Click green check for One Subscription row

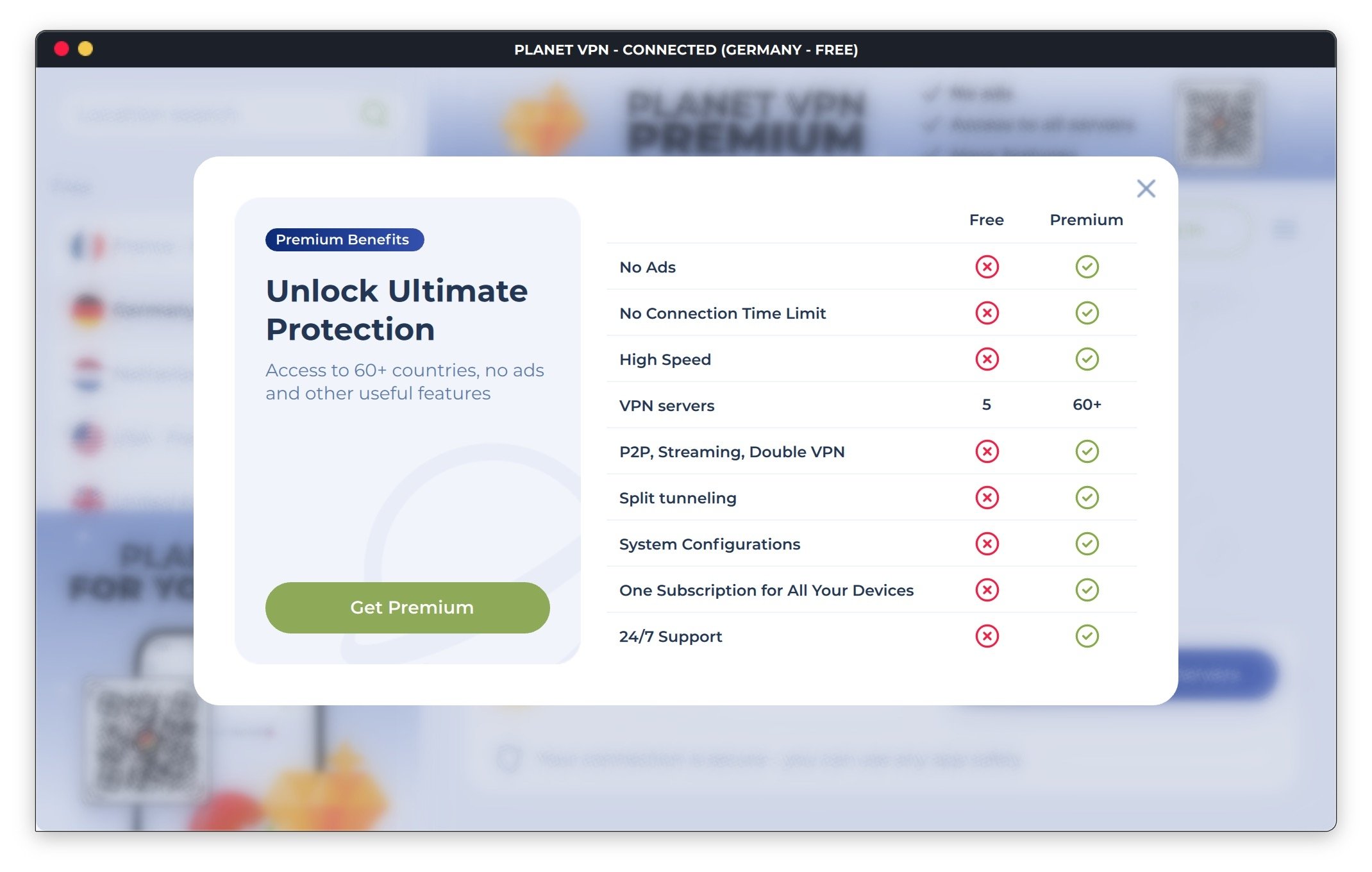(1087, 590)
